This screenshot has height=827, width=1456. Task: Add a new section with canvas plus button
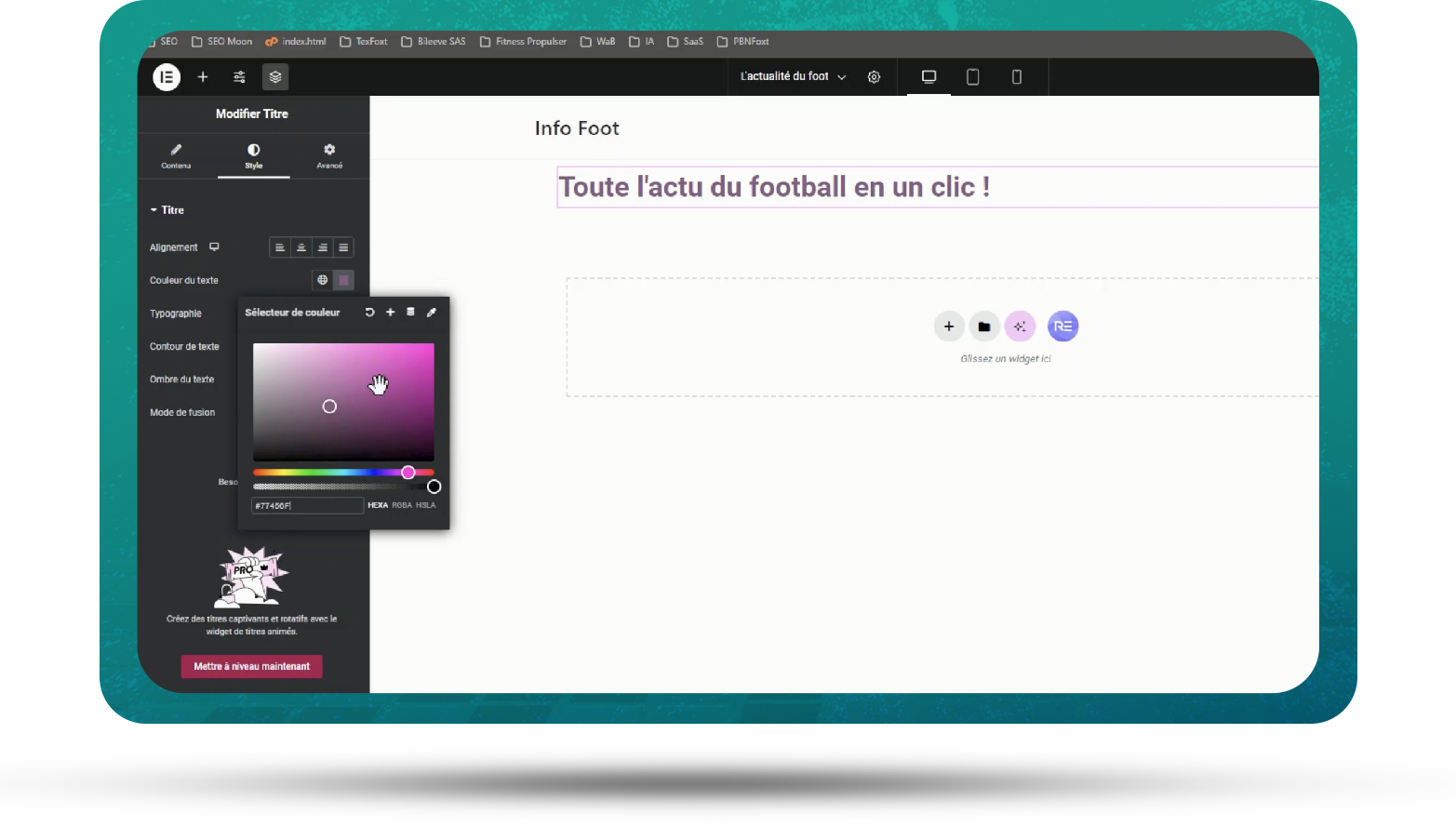949,327
